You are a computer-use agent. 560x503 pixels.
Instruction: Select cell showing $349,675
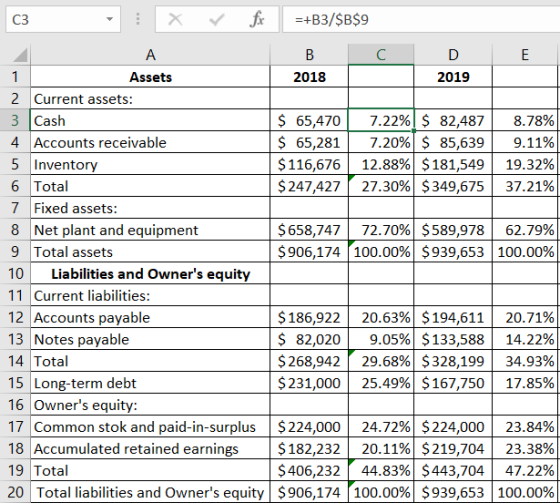[x=453, y=186]
